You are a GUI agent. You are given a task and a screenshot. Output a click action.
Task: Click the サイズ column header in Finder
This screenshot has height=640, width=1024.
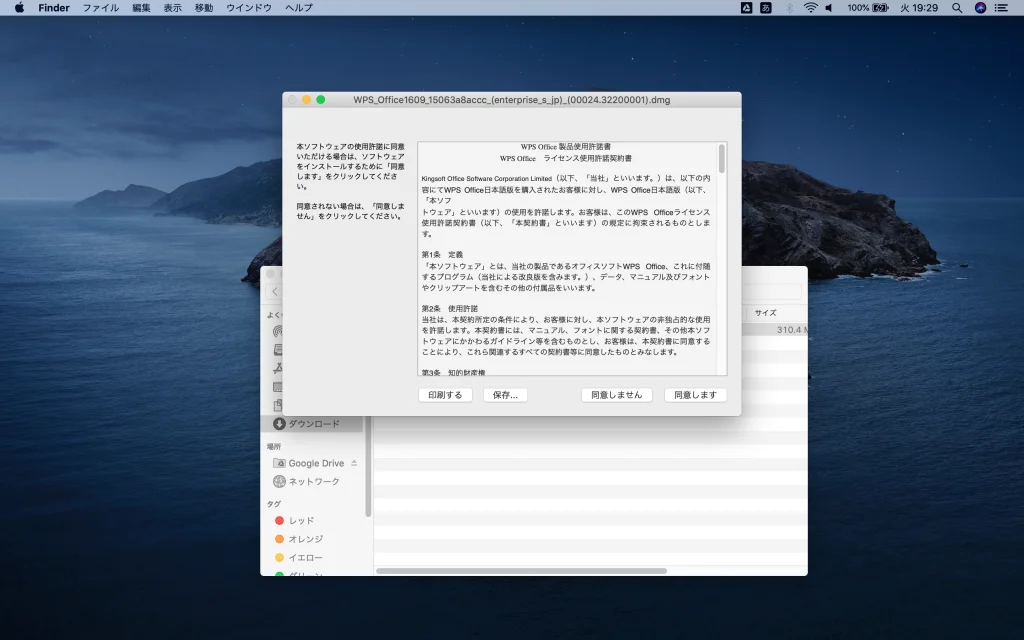(765, 313)
